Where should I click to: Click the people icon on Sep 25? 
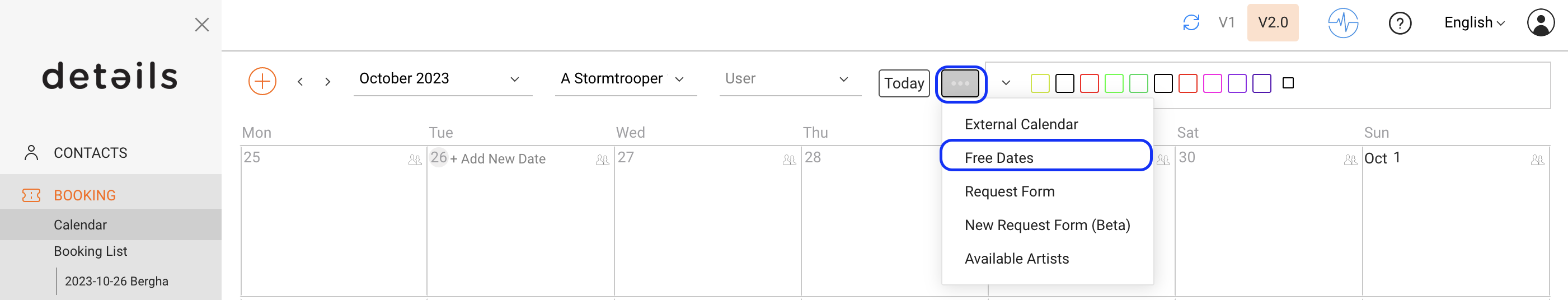tap(415, 160)
